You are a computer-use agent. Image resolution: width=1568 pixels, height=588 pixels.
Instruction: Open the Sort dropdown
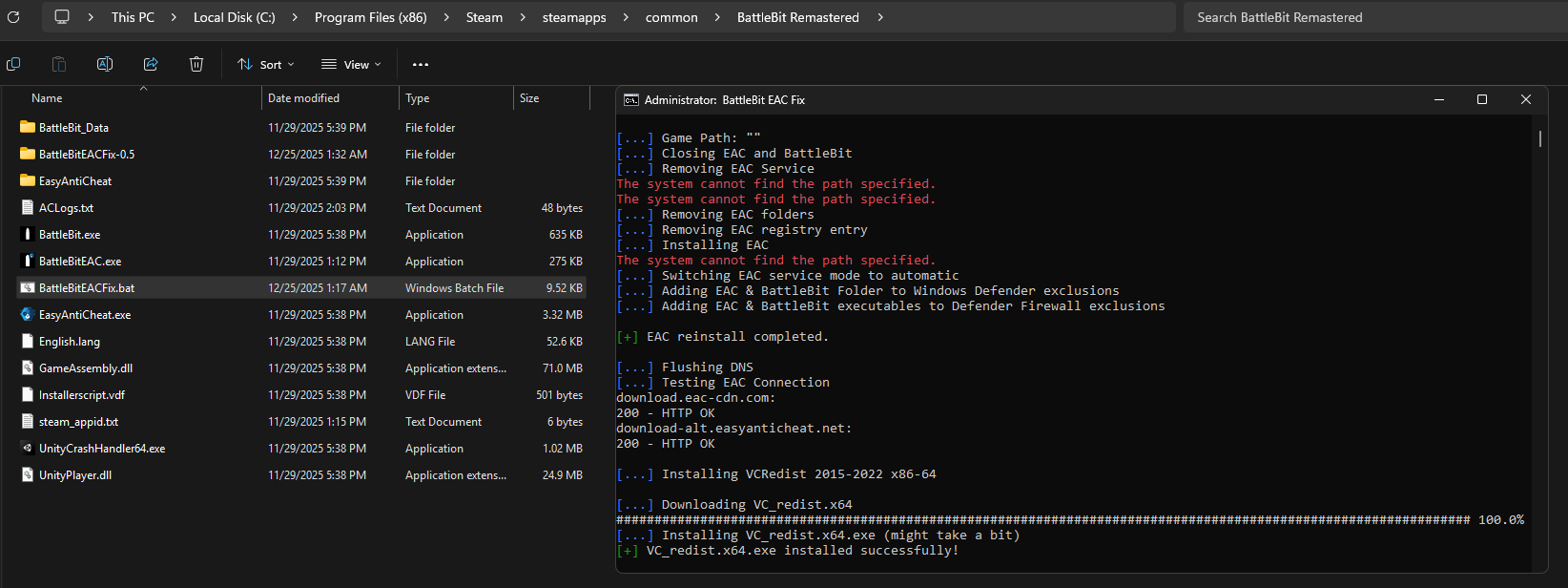(x=266, y=65)
